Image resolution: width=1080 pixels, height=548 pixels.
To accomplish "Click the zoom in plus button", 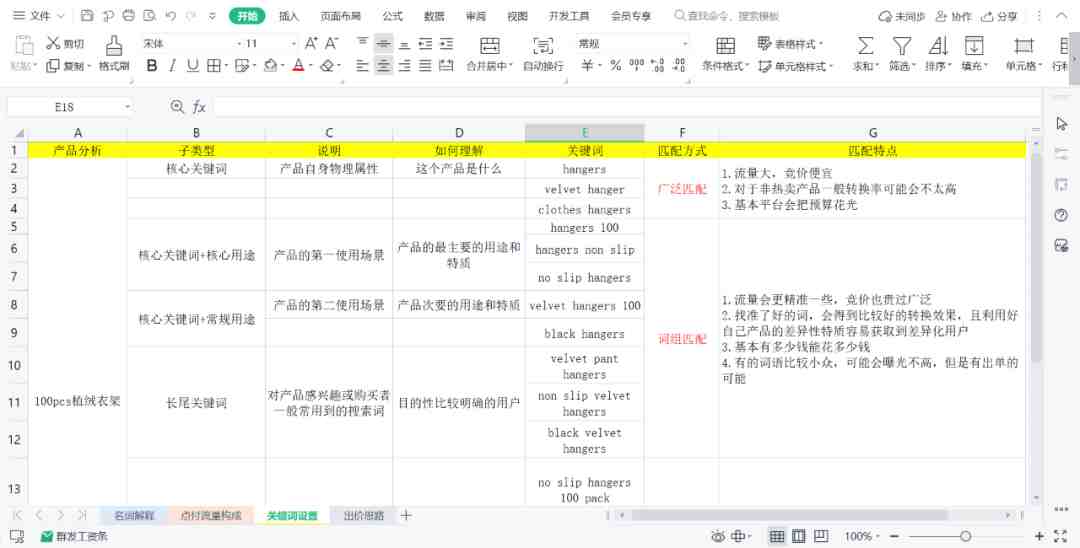I will tap(1039, 536).
